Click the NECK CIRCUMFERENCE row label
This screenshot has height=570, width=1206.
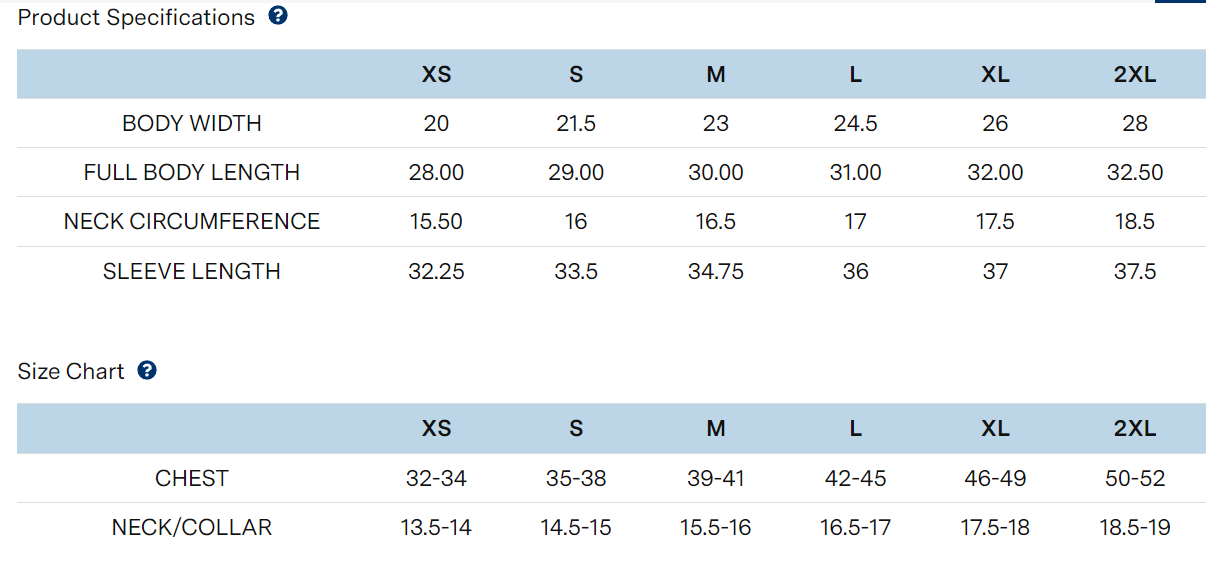(192, 222)
